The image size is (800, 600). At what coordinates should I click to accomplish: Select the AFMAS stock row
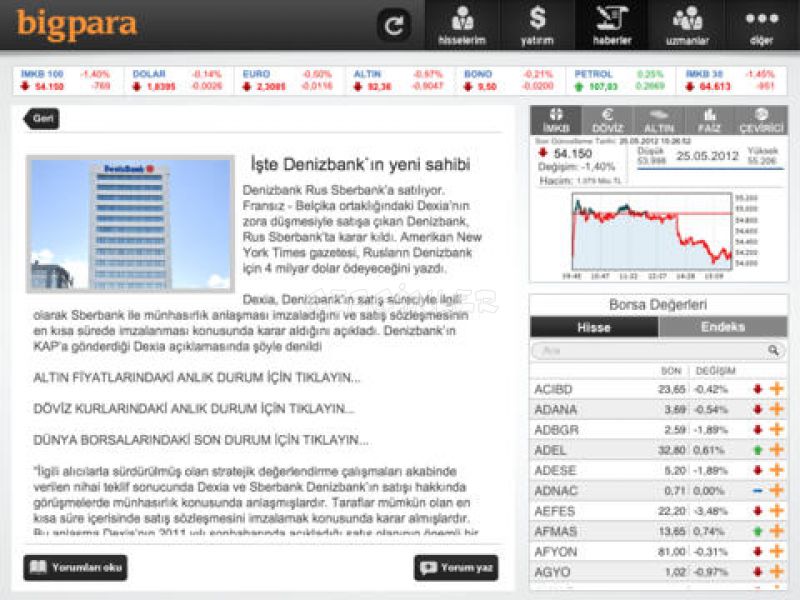pyautogui.click(x=659, y=531)
